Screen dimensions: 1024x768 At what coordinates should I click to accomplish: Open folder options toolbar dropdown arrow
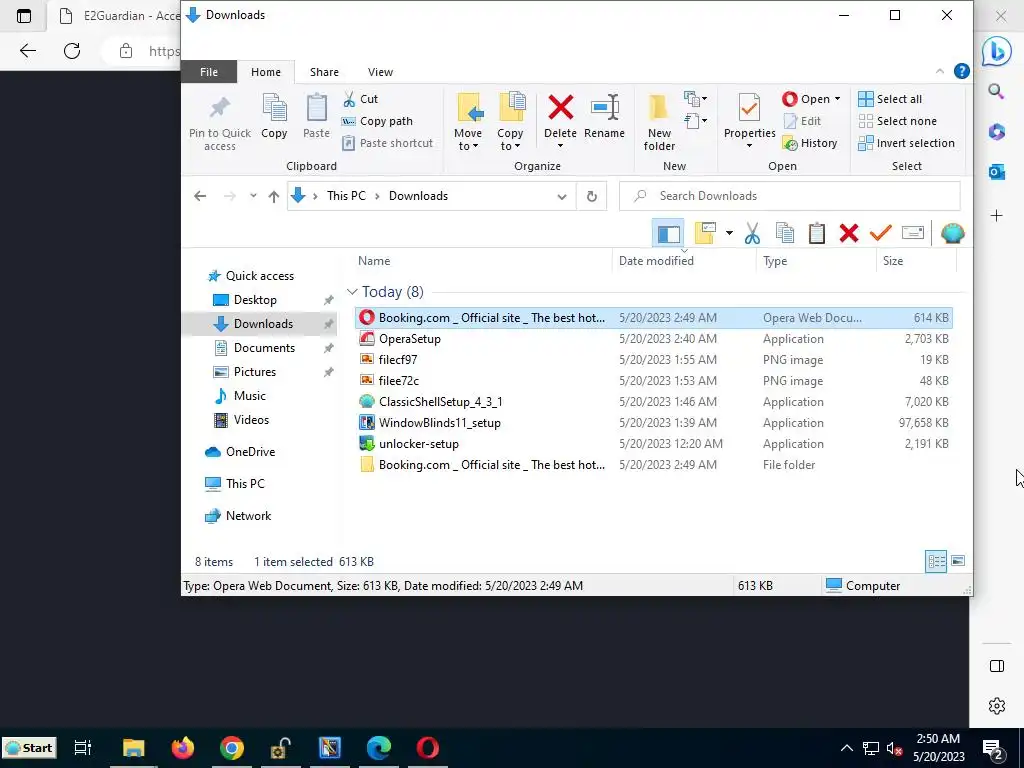tap(729, 233)
